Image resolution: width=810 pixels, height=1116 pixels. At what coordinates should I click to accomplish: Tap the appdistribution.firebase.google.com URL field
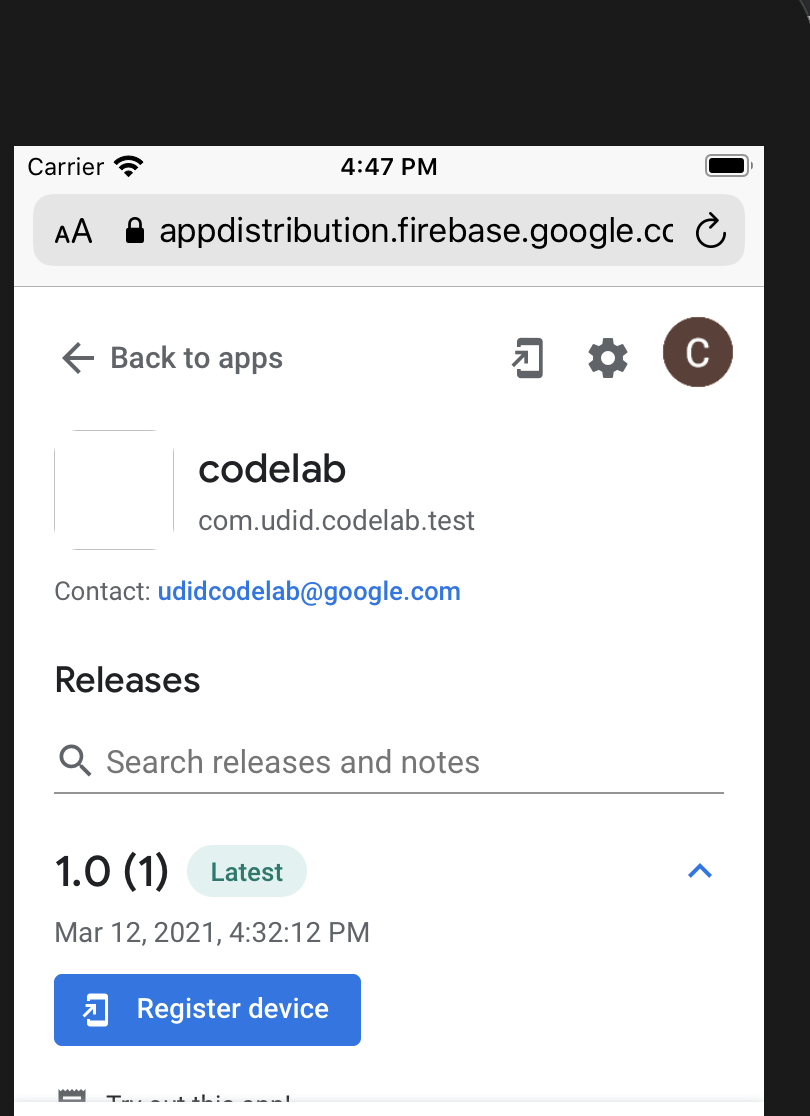point(415,232)
